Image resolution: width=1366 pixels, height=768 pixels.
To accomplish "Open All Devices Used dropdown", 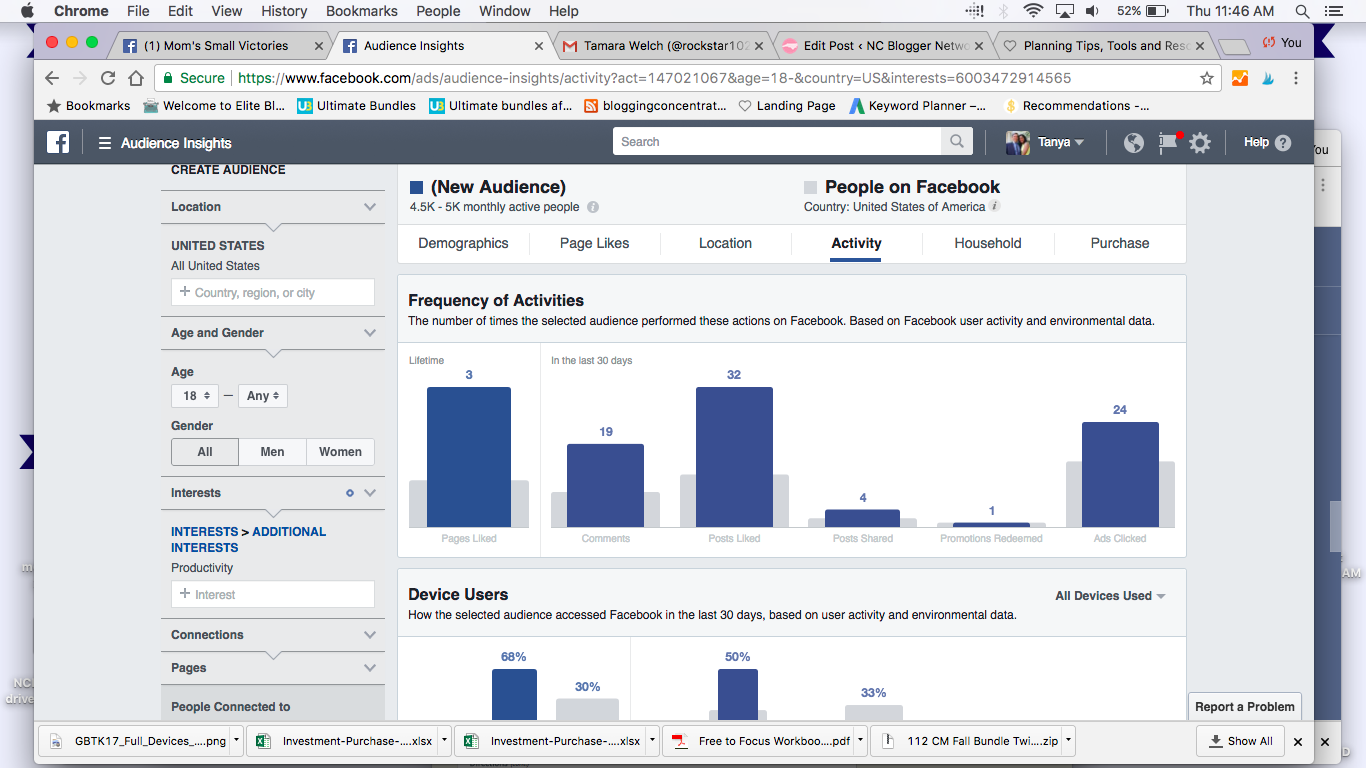I will pos(1110,596).
